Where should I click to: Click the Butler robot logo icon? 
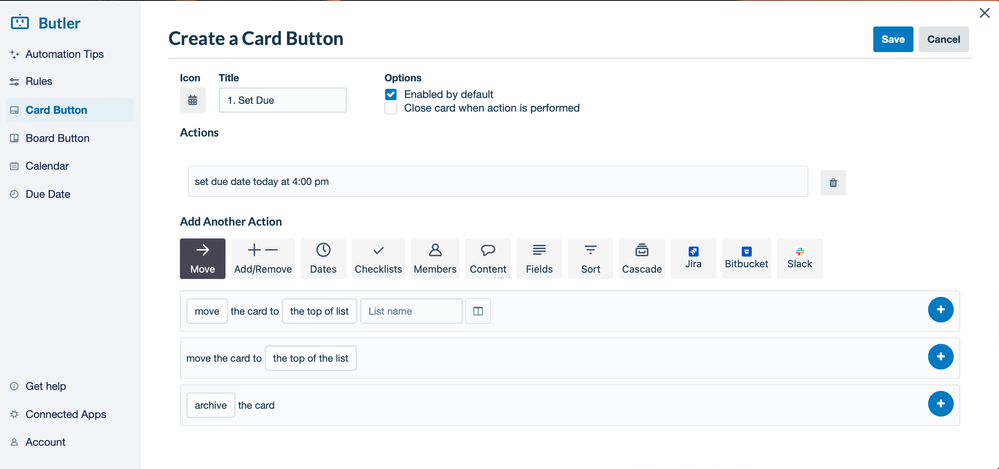tap(20, 23)
